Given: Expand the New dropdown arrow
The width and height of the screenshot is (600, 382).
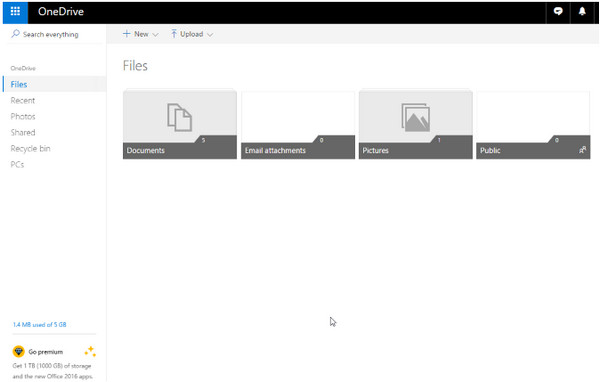Looking at the screenshot, I should click(155, 34).
